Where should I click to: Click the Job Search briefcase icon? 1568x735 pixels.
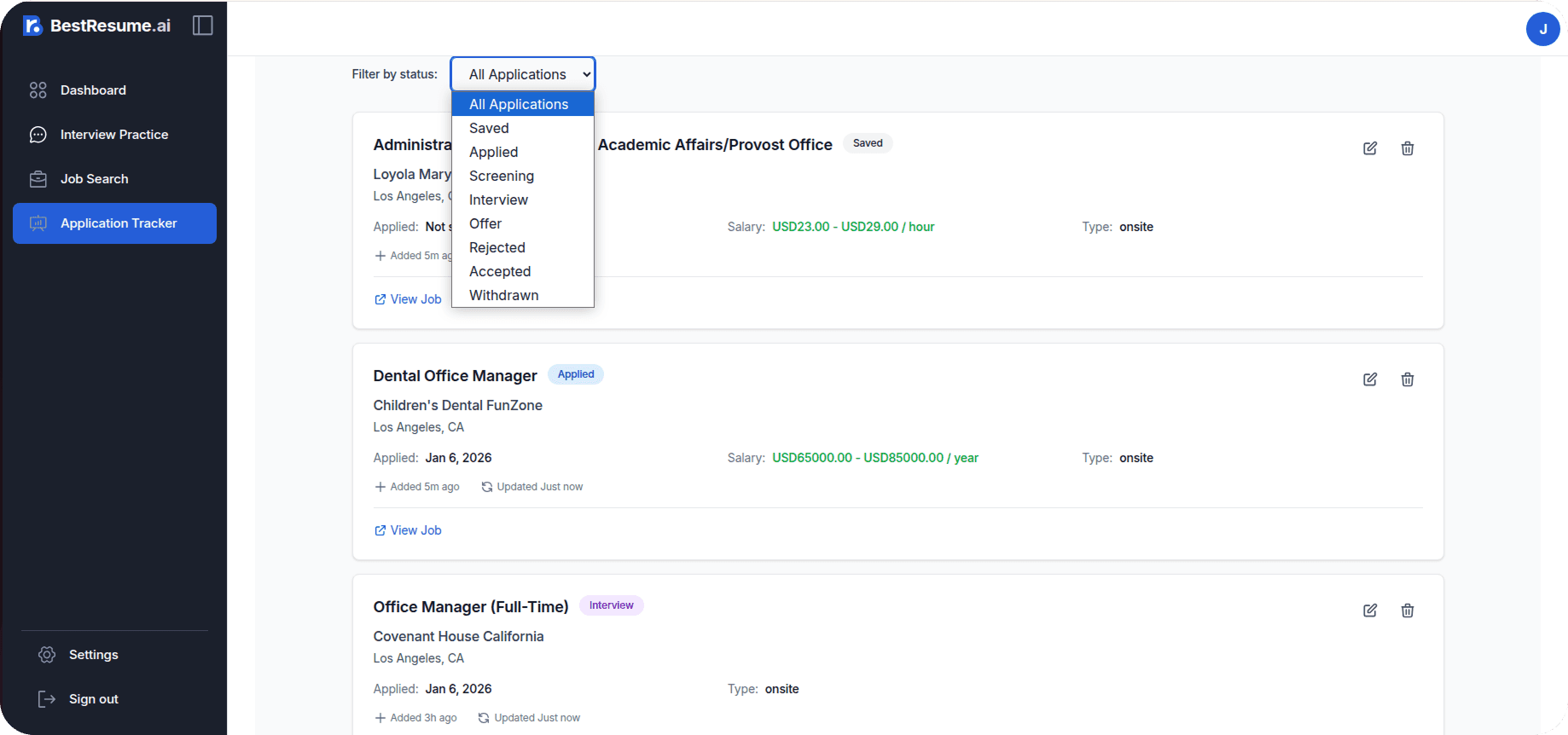click(x=38, y=179)
